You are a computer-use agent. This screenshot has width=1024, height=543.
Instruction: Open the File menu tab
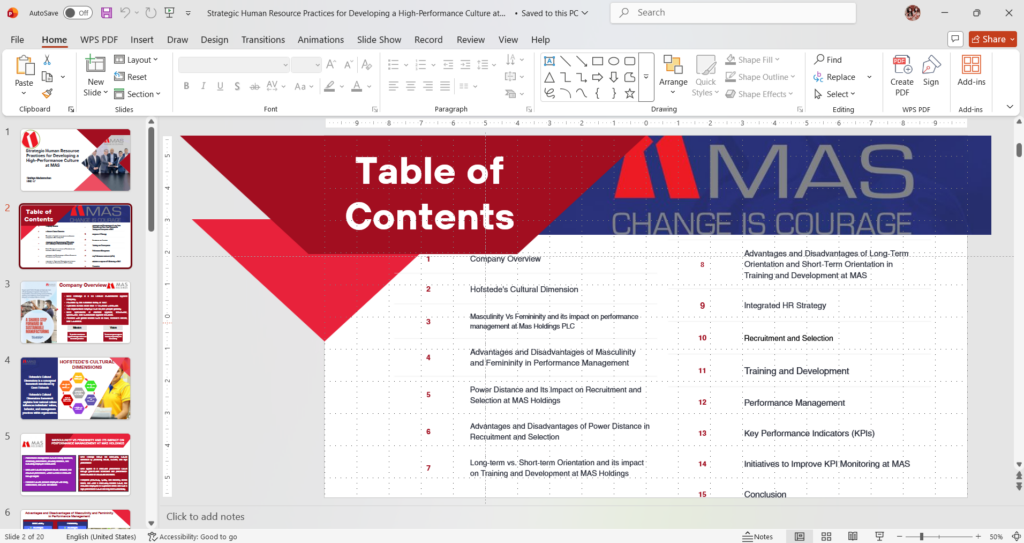click(x=17, y=39)
